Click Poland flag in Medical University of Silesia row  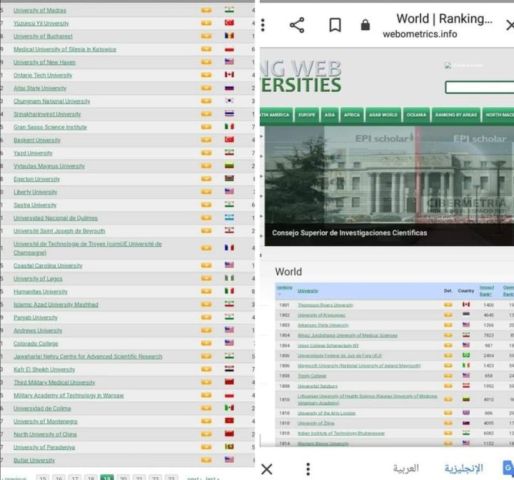pos(229,49)
